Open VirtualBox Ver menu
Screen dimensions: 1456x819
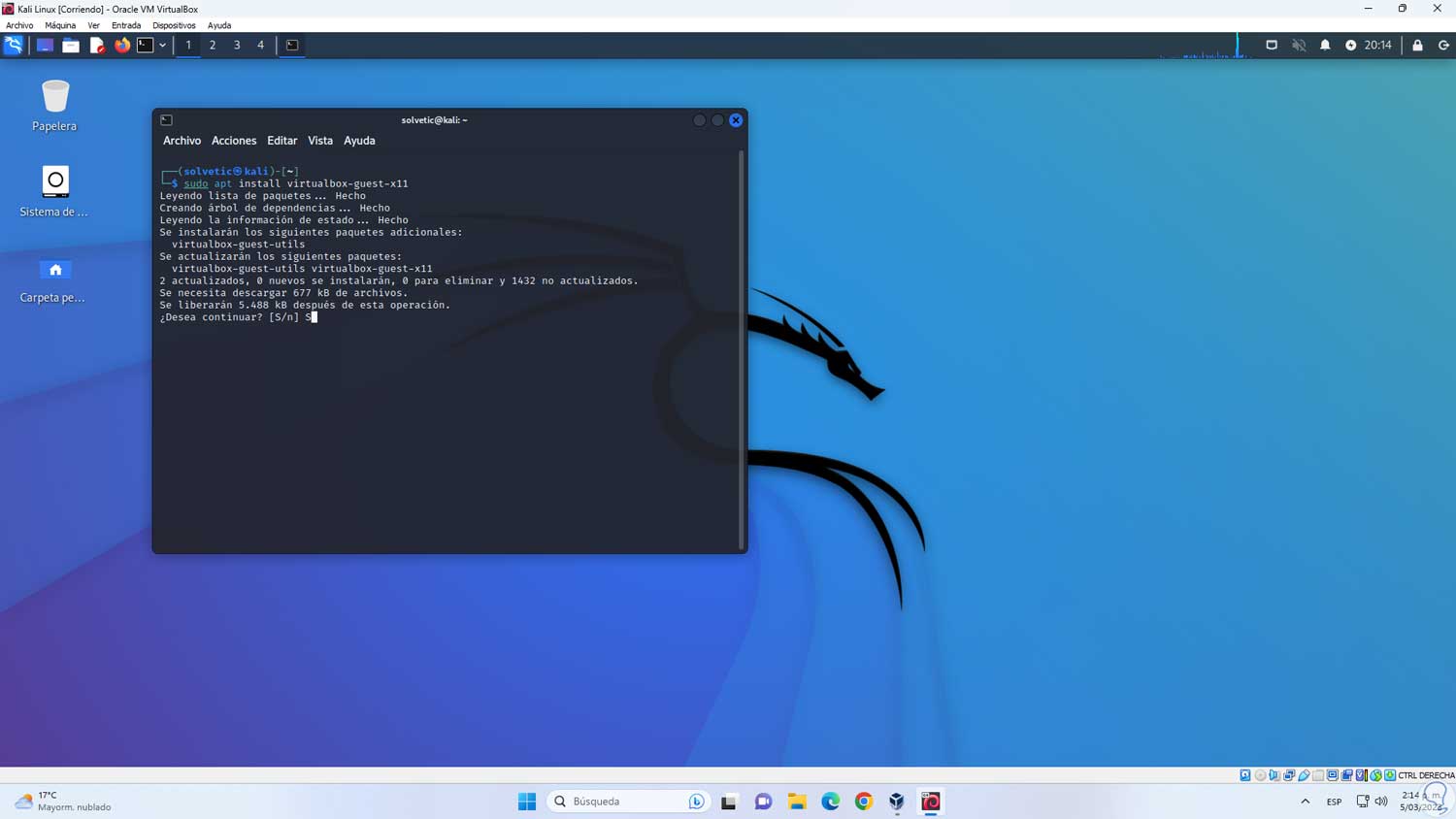point(93,25)
